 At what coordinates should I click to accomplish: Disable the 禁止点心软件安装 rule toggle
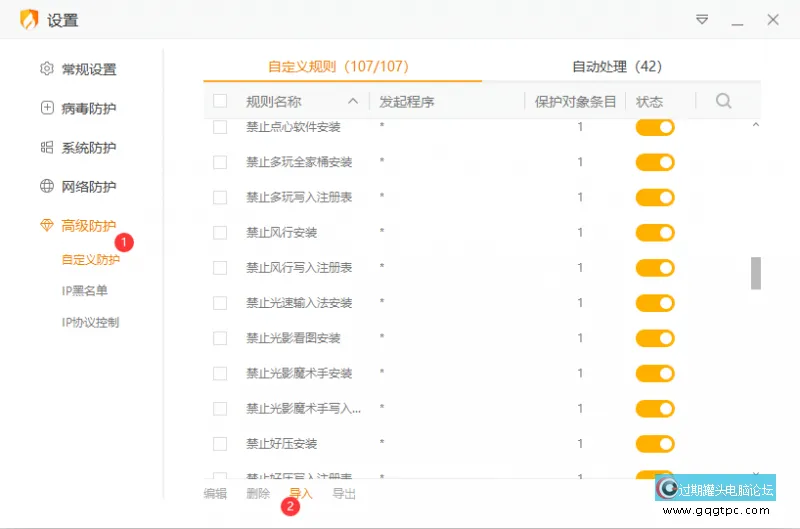click(x=655, y=127)
